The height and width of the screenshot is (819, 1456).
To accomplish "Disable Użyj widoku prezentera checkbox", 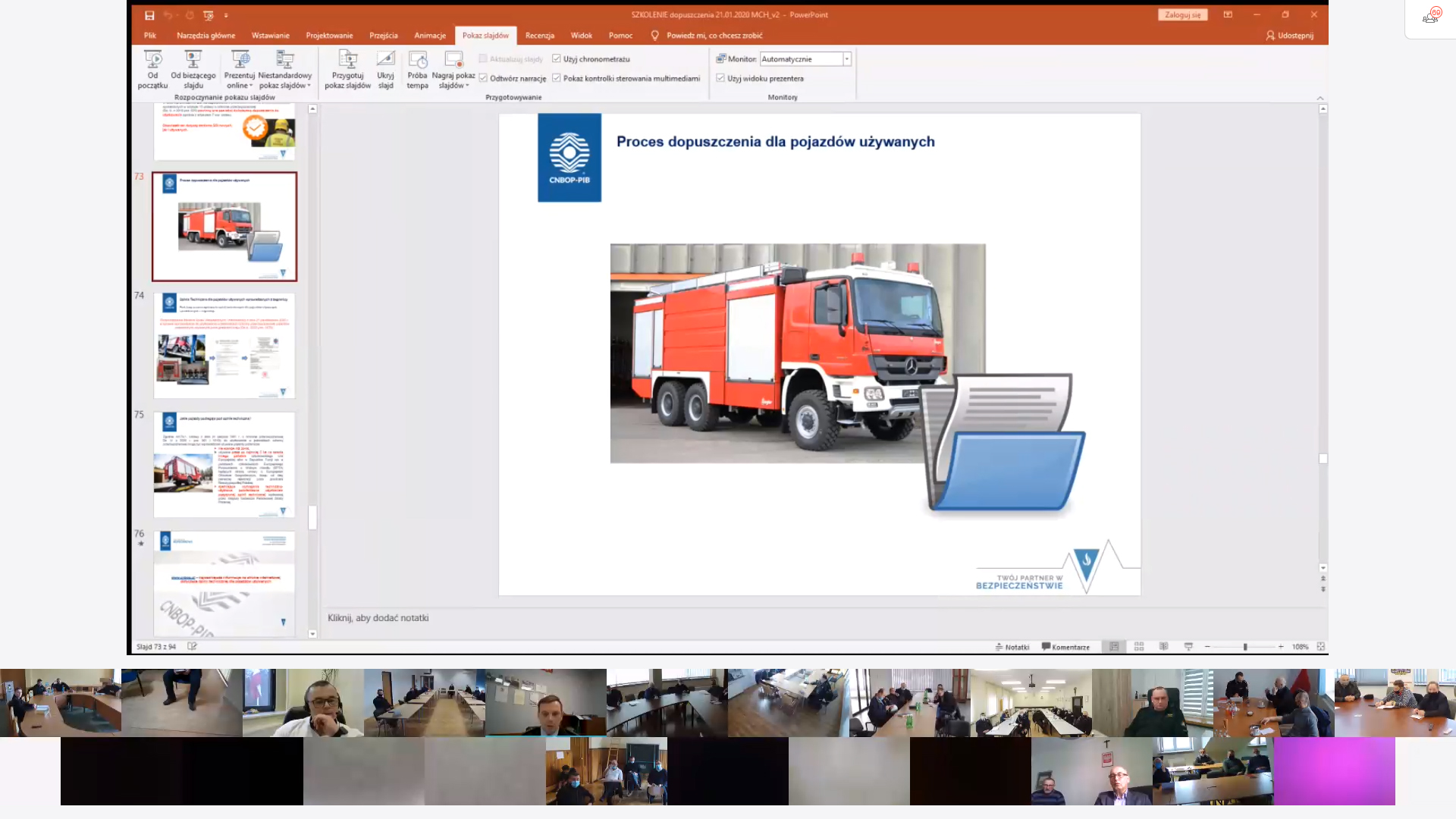I will click(x=720, y=78).
